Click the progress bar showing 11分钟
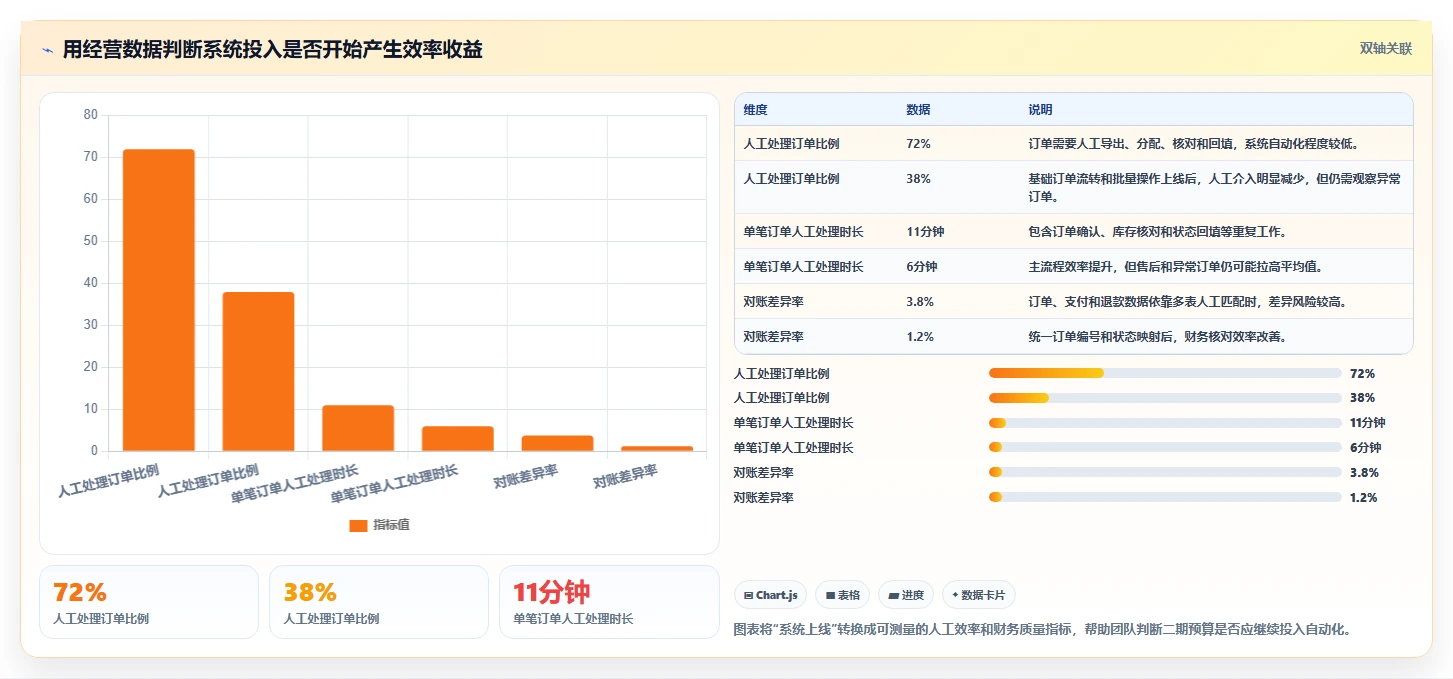Screen dimensions: 1453x679 click(1165, 423)
